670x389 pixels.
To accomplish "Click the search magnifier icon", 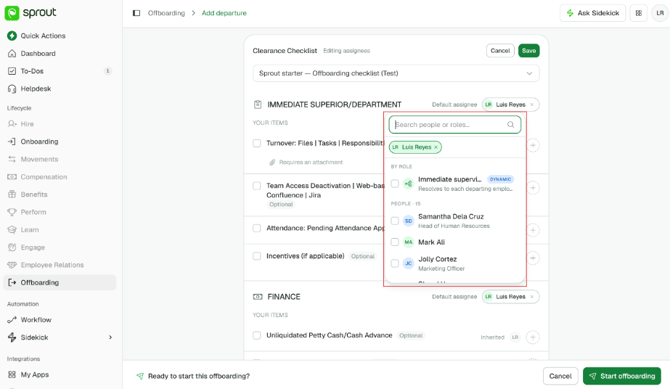I will (x=511, y=125).
